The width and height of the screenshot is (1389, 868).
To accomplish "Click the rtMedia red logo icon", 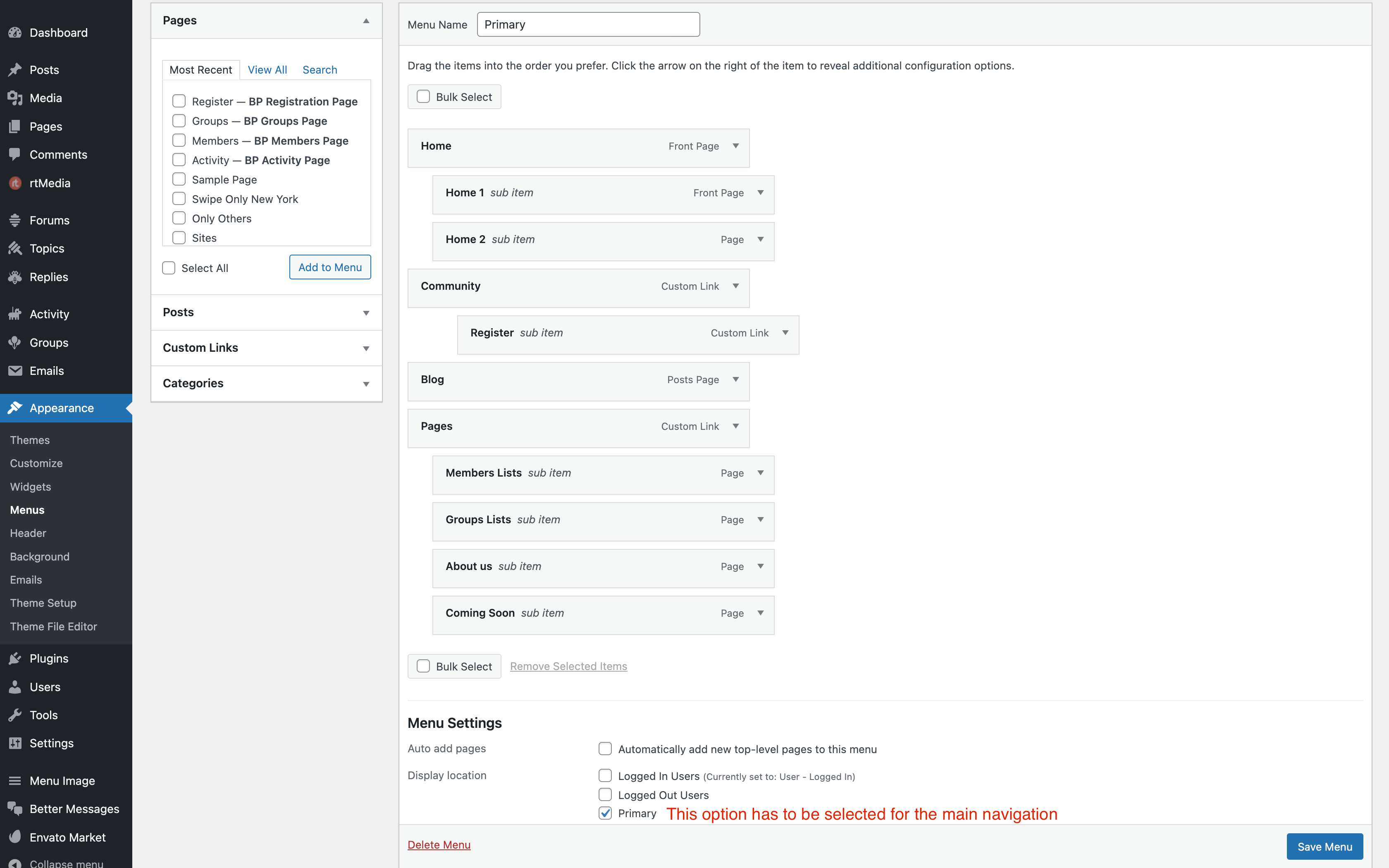I will [x=15, y=183].
